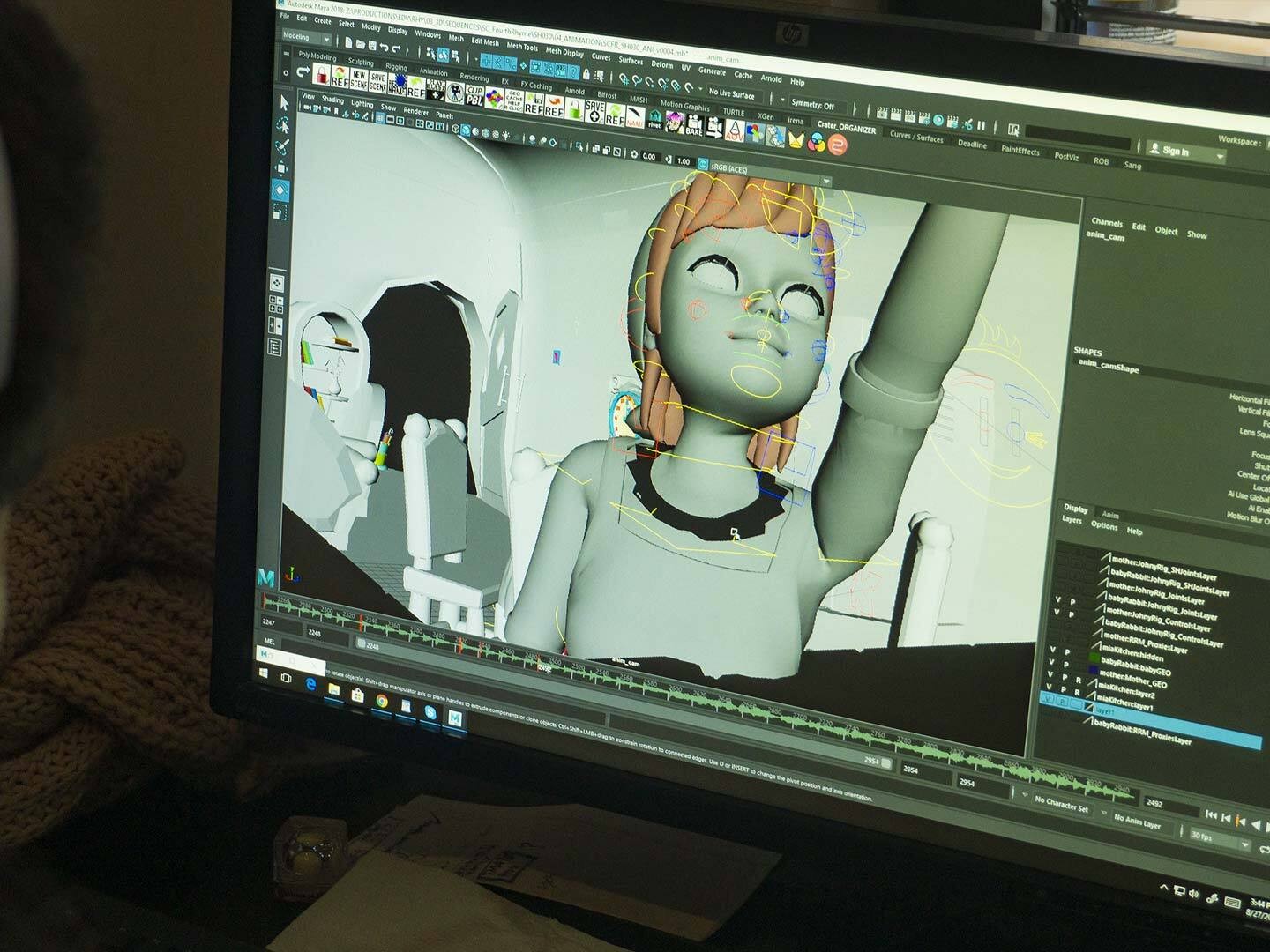
Task: Click the SAVE SCENE shelf icon
Action: click(x=377, y=83)
